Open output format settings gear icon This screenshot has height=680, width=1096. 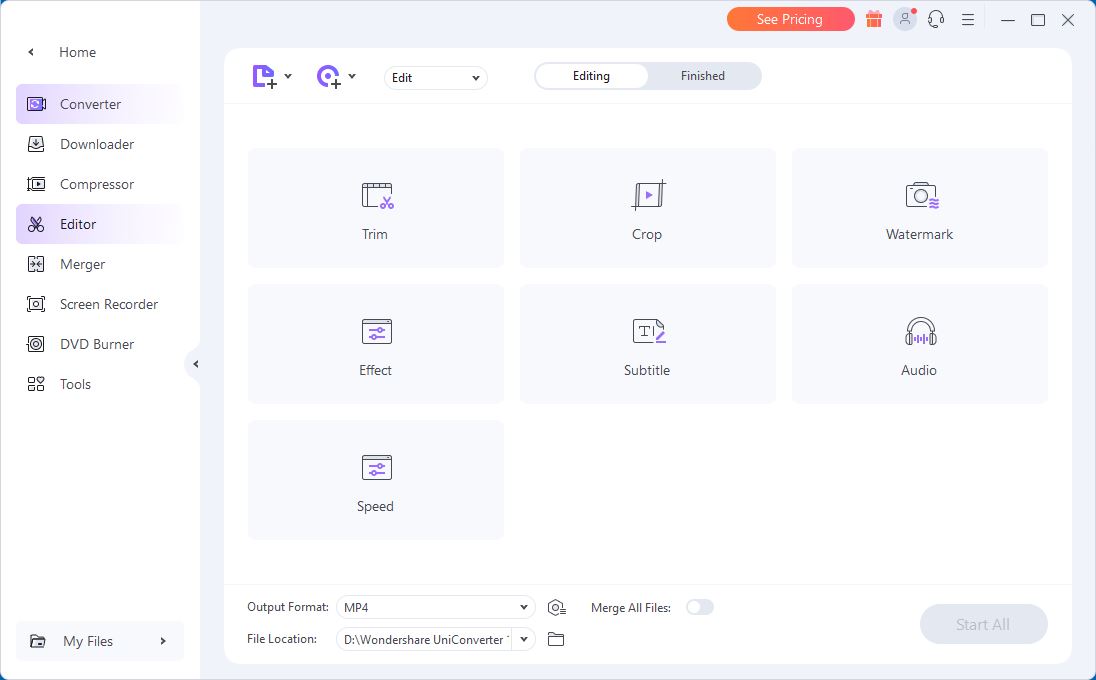coord(556,607)
